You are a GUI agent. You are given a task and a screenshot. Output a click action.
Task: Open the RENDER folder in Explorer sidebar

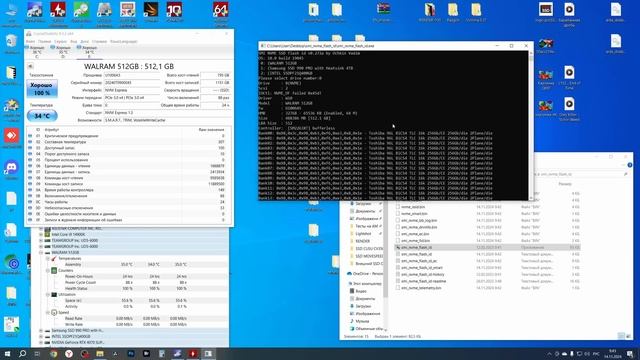click(x=362, y=241)
